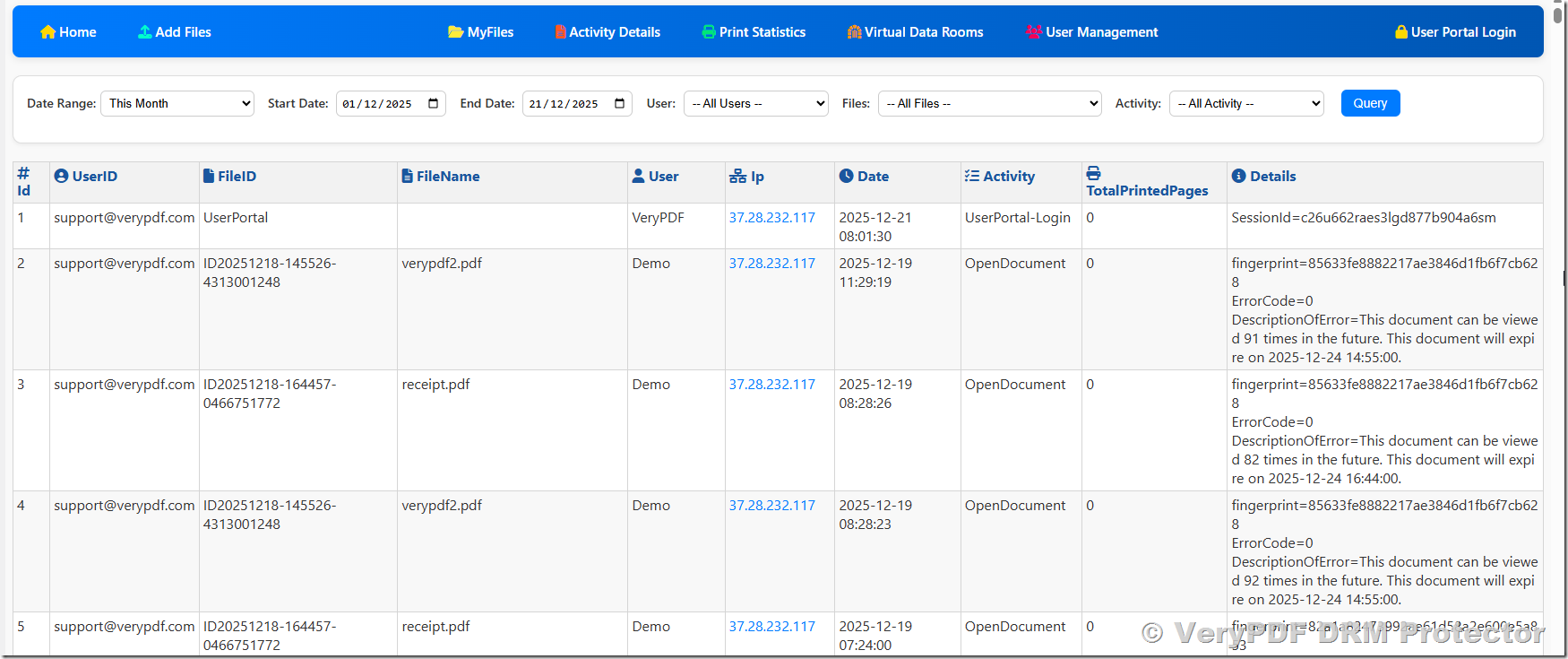Image resolution: width=1568 pixels, height=659 pixels.
Task: Click verypdf2.pdf in row 4
Action: pos(442,506)
